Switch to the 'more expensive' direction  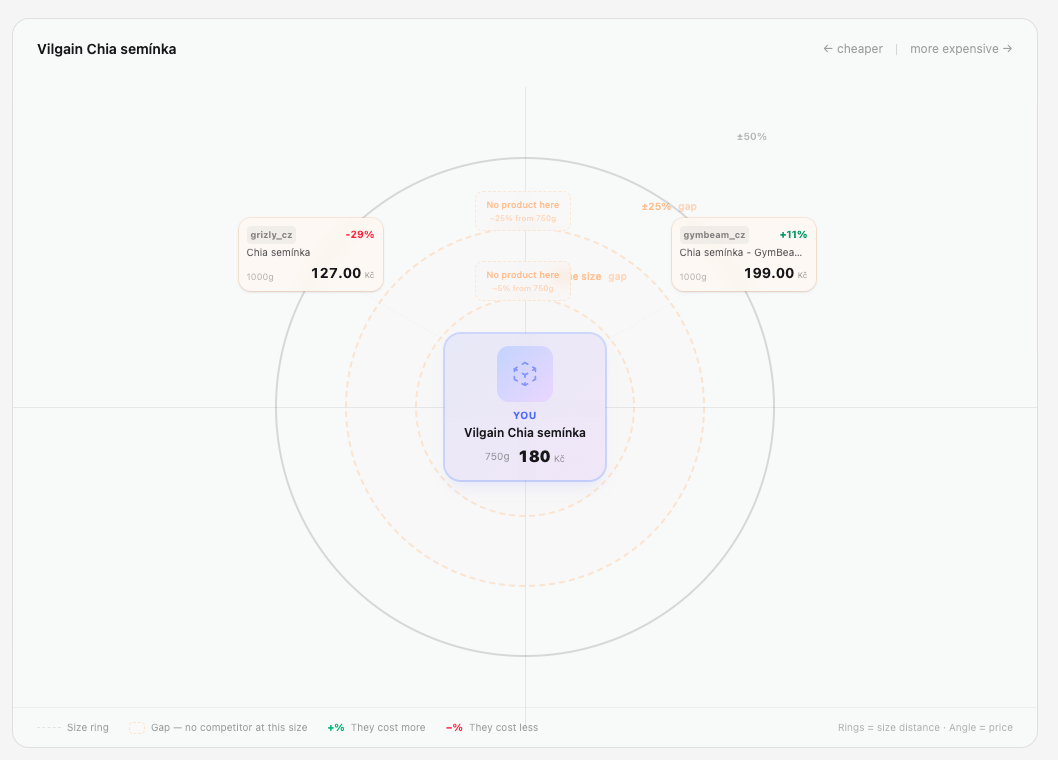[961, 48]
